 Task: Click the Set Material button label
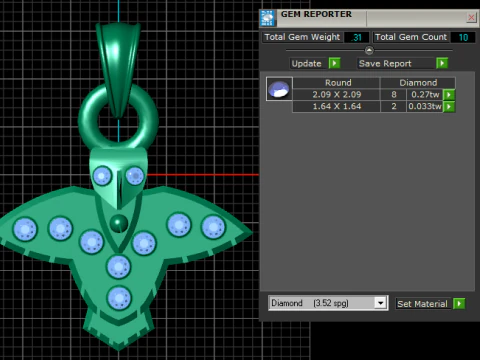pyautogui.click(x=422, y=304)
